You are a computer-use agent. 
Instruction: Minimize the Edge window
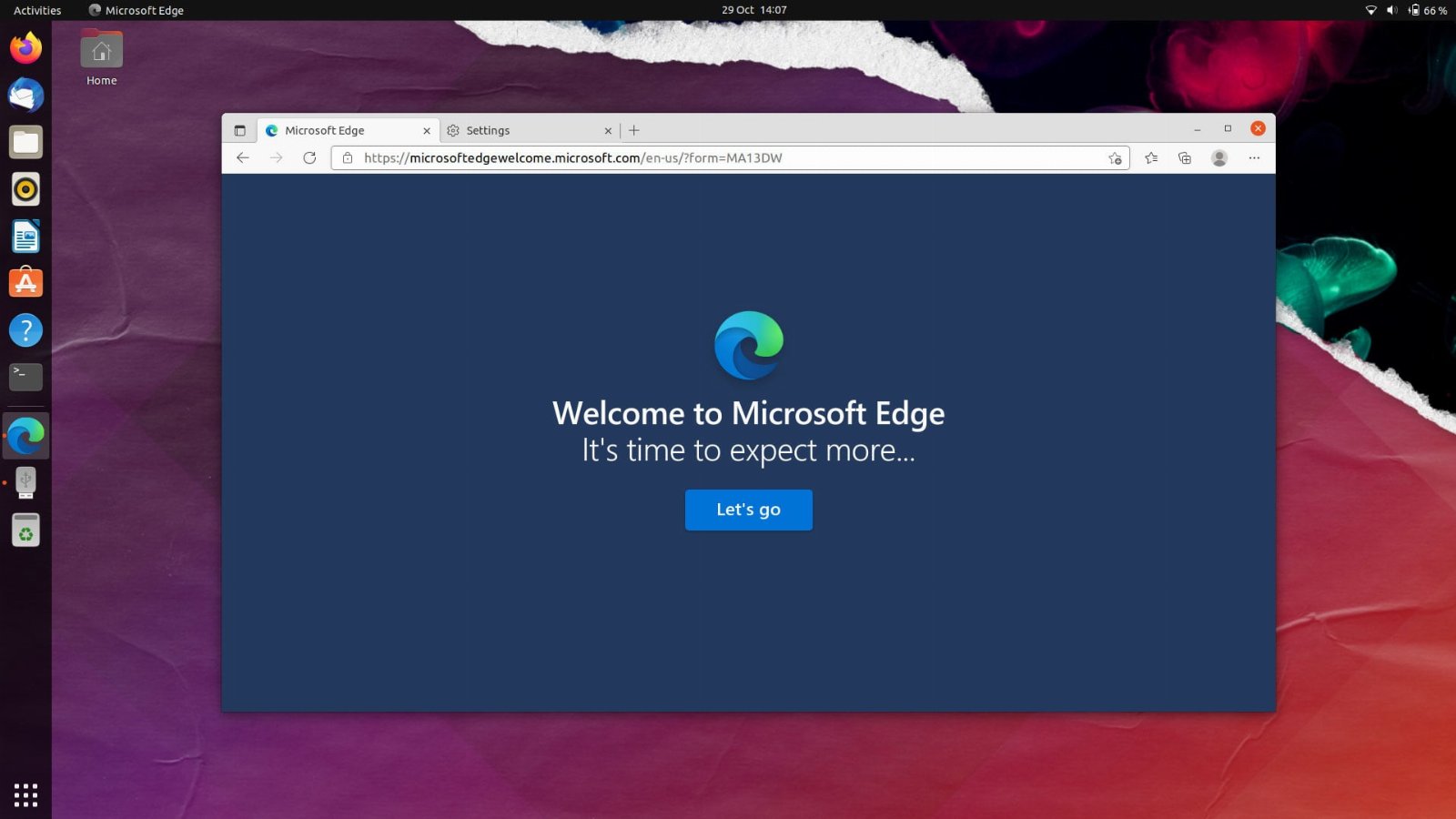coord(1198,129)
